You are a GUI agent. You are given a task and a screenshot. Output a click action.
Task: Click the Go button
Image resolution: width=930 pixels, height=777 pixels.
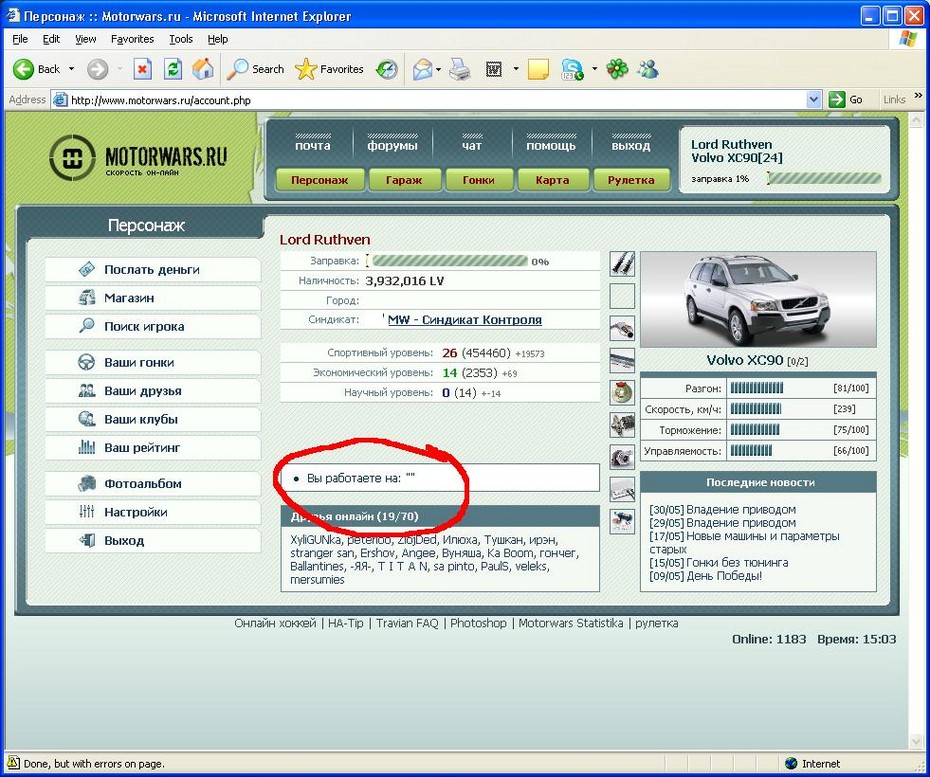point(846,100)
